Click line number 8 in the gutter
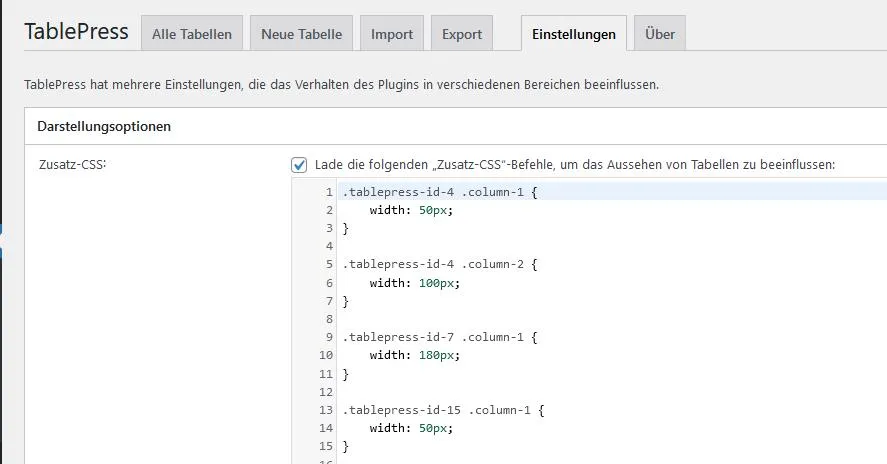The width and height of the screenshot is (887, 464). 329,319
